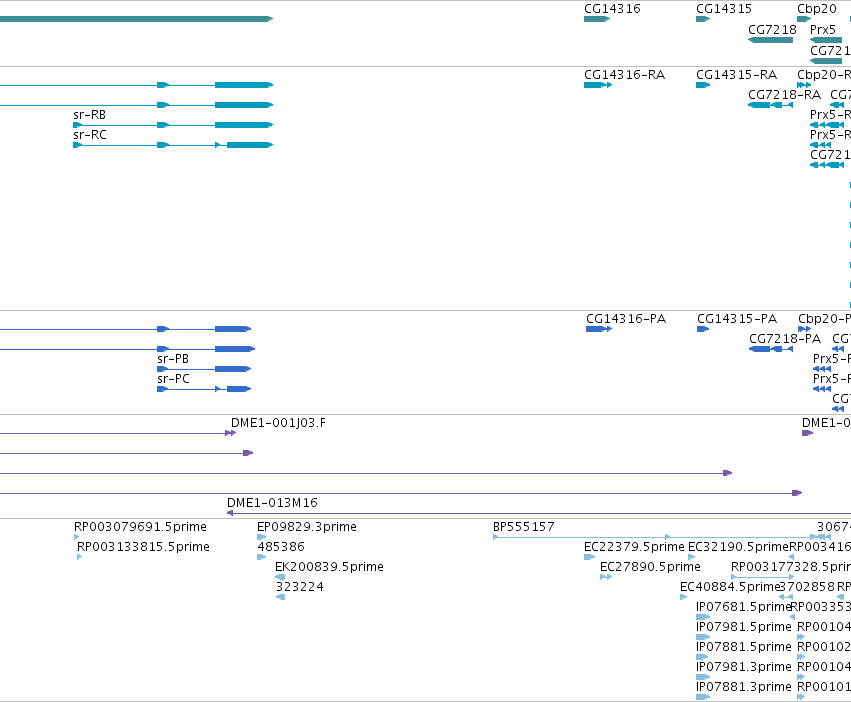Click the DME1-001J03.F clone label
This screenshot has width=851, height=702.
point(278,423)
